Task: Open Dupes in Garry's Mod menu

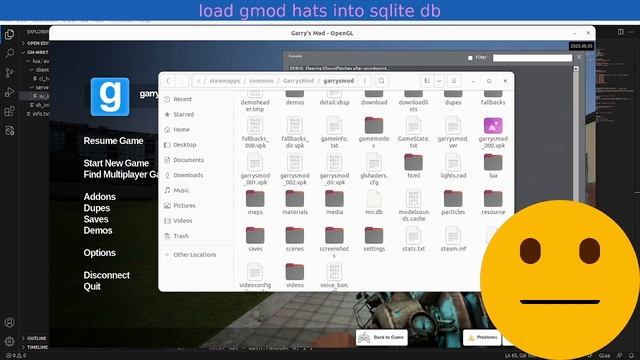Action: tap(97, 208)
